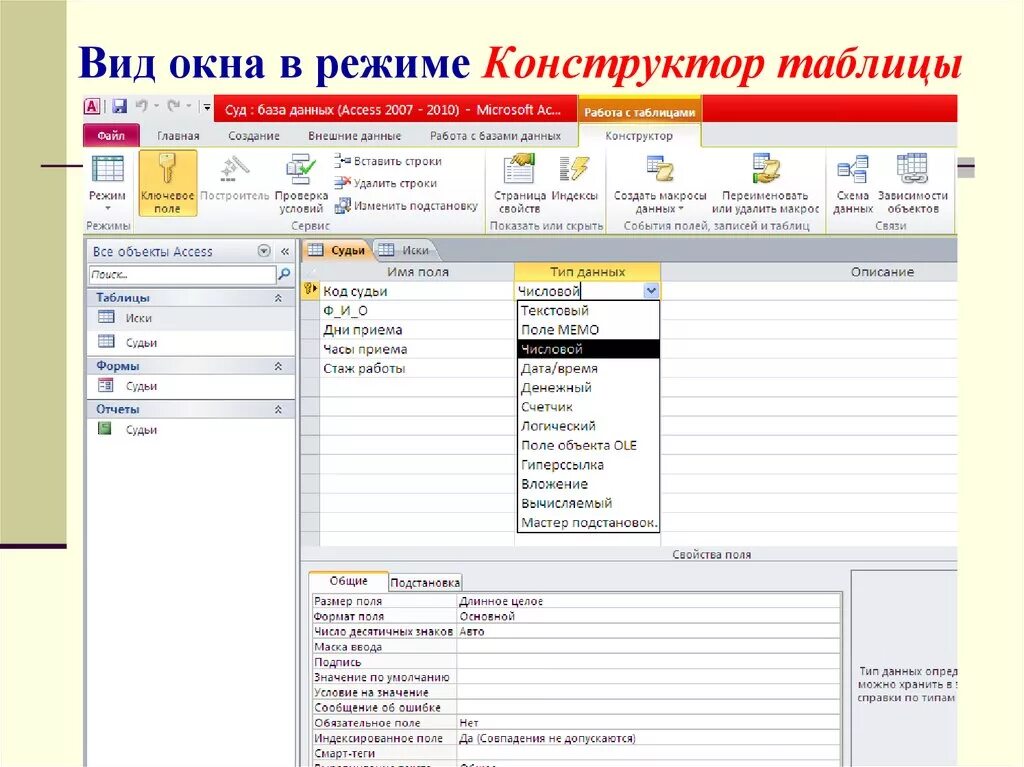Click the Построитель builder icon
Screen dimensions: 1024x767
pos(234,178)
